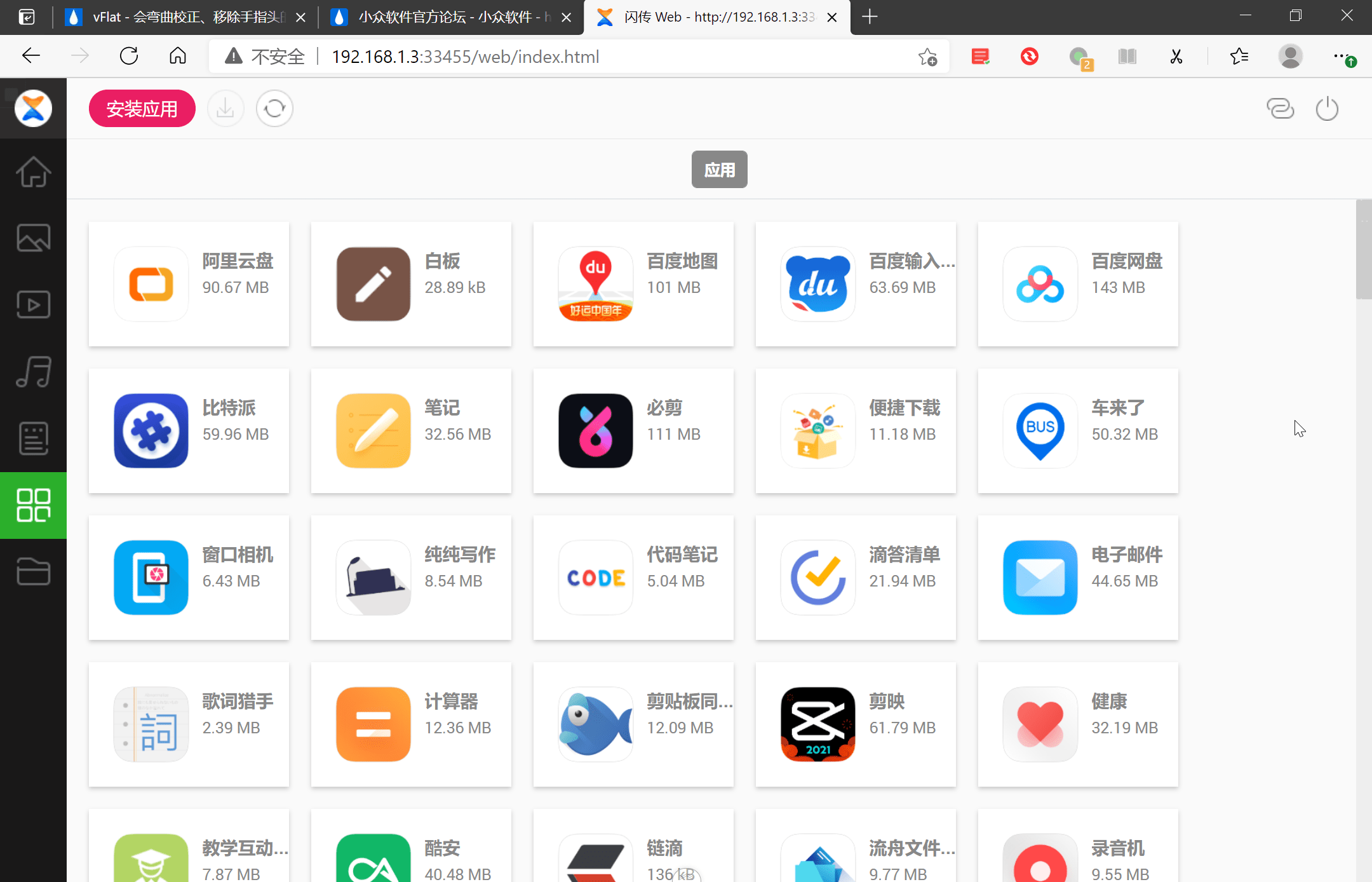This screenshot has width=1372, height=882.
Task: Click the 应用 label button
Action: [x=719, y=170]
